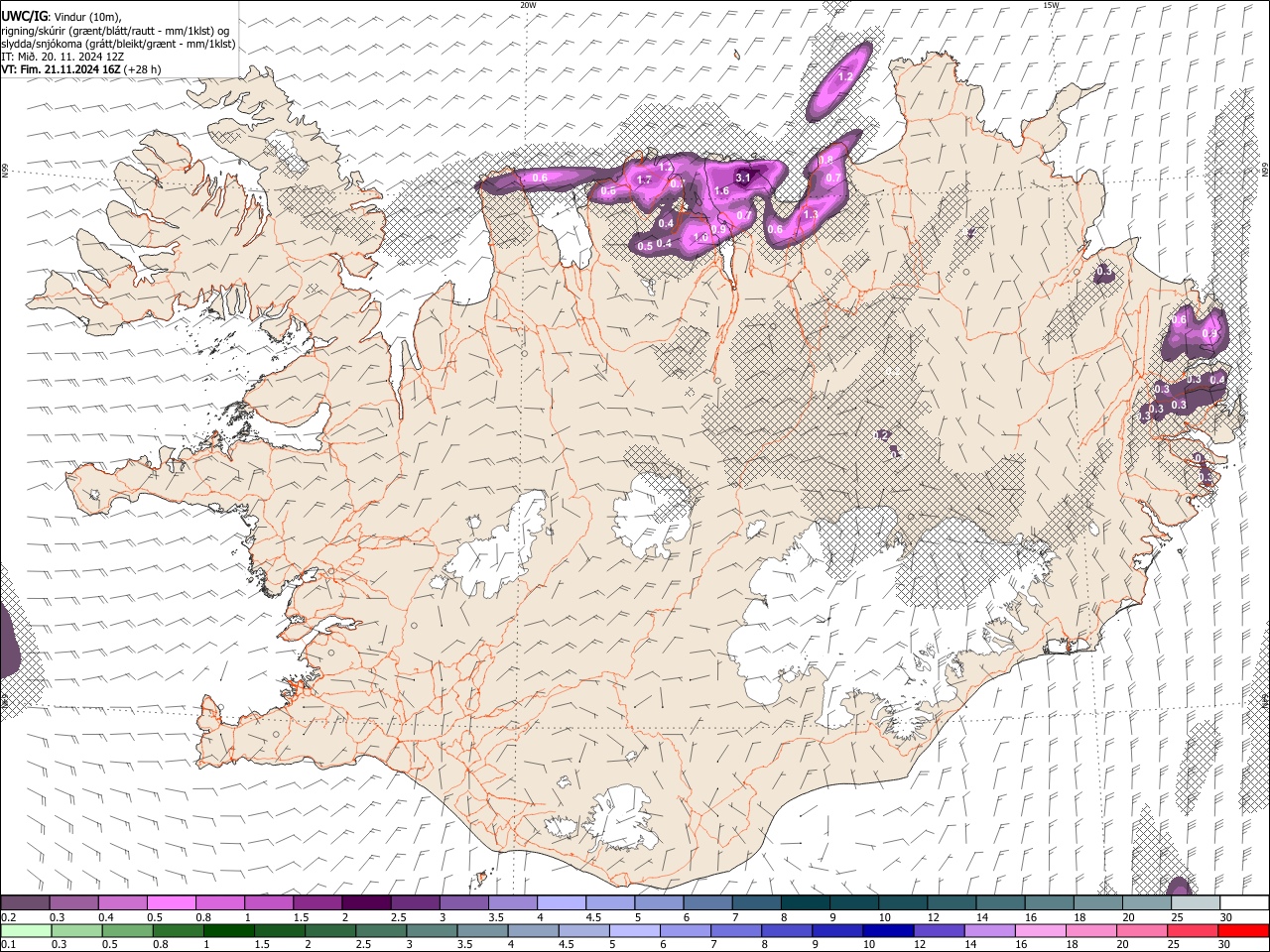Click the 1.6 snowfall value on the map
The width and height of the screenshot is (1270, 952).
[x=721, y=190]
